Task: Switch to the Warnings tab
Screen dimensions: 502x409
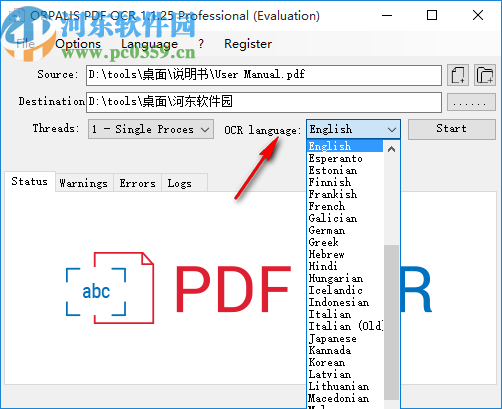Action: (x=84, y=183)
